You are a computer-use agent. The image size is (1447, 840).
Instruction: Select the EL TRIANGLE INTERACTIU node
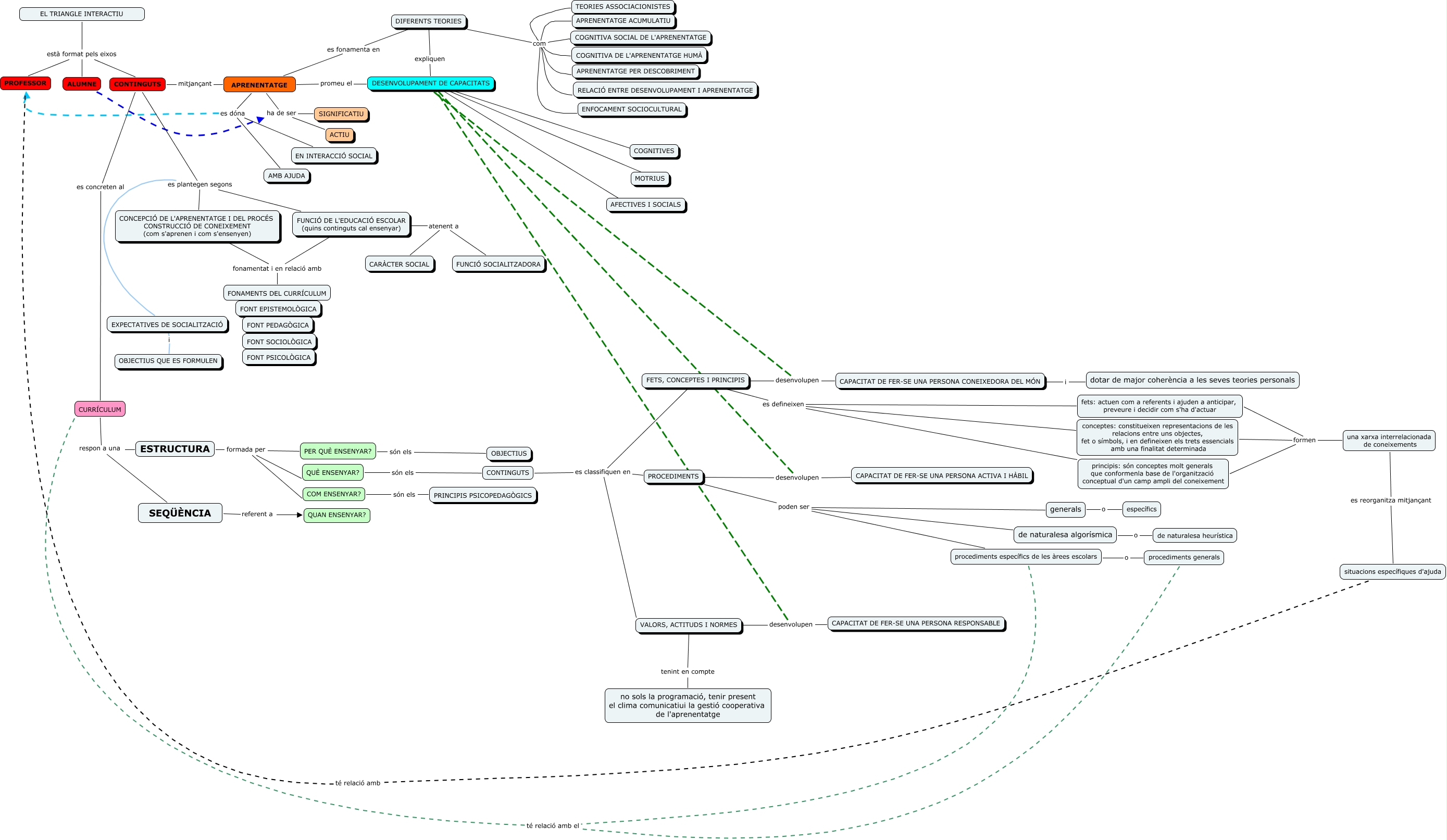click(x=82, y=14)
